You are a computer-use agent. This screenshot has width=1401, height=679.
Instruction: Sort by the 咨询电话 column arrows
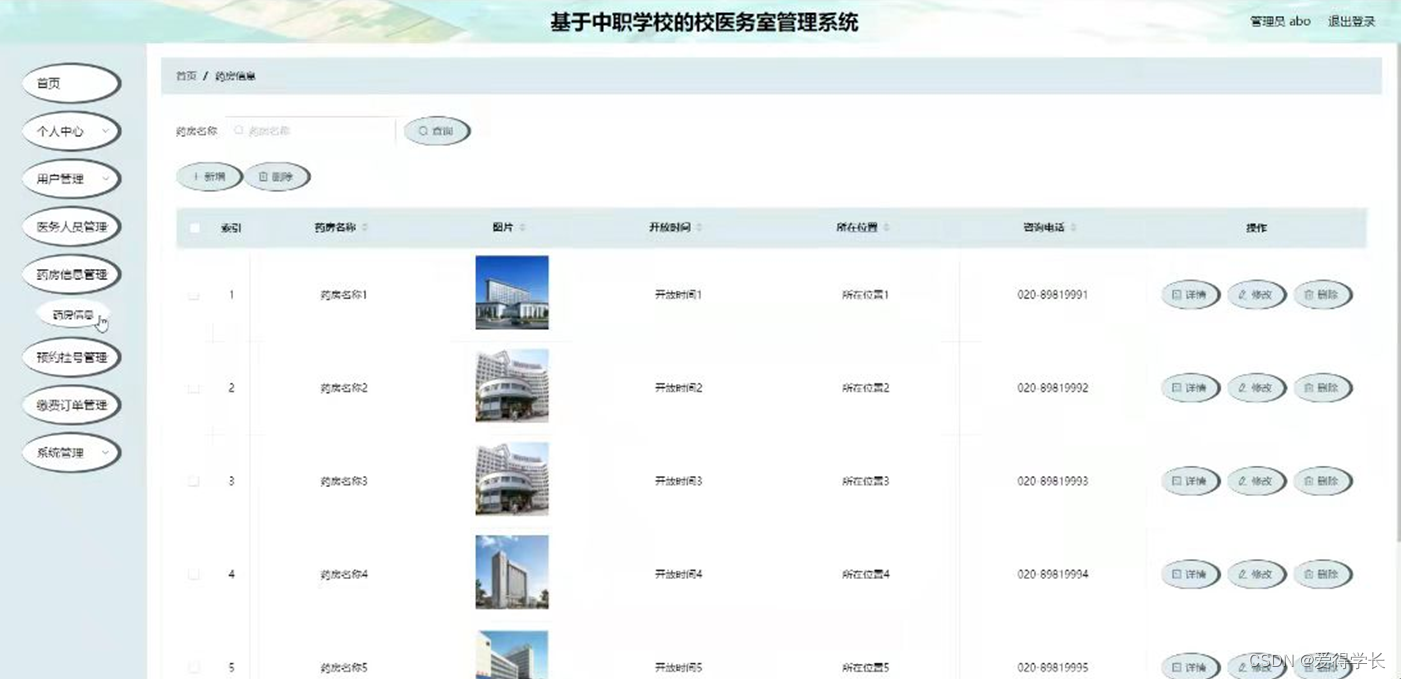coord(1073,228)
